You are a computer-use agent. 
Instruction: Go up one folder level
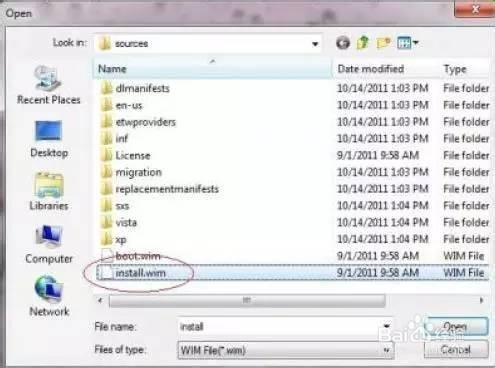[x=363, y=43]
